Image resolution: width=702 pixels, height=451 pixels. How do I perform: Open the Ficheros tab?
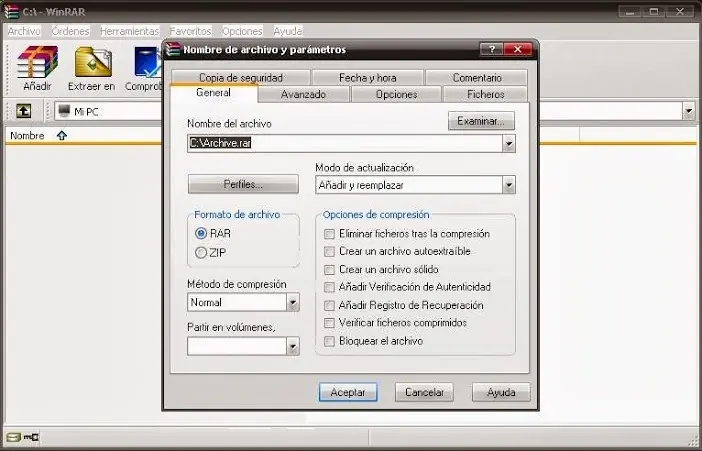[x=485, y=94]
